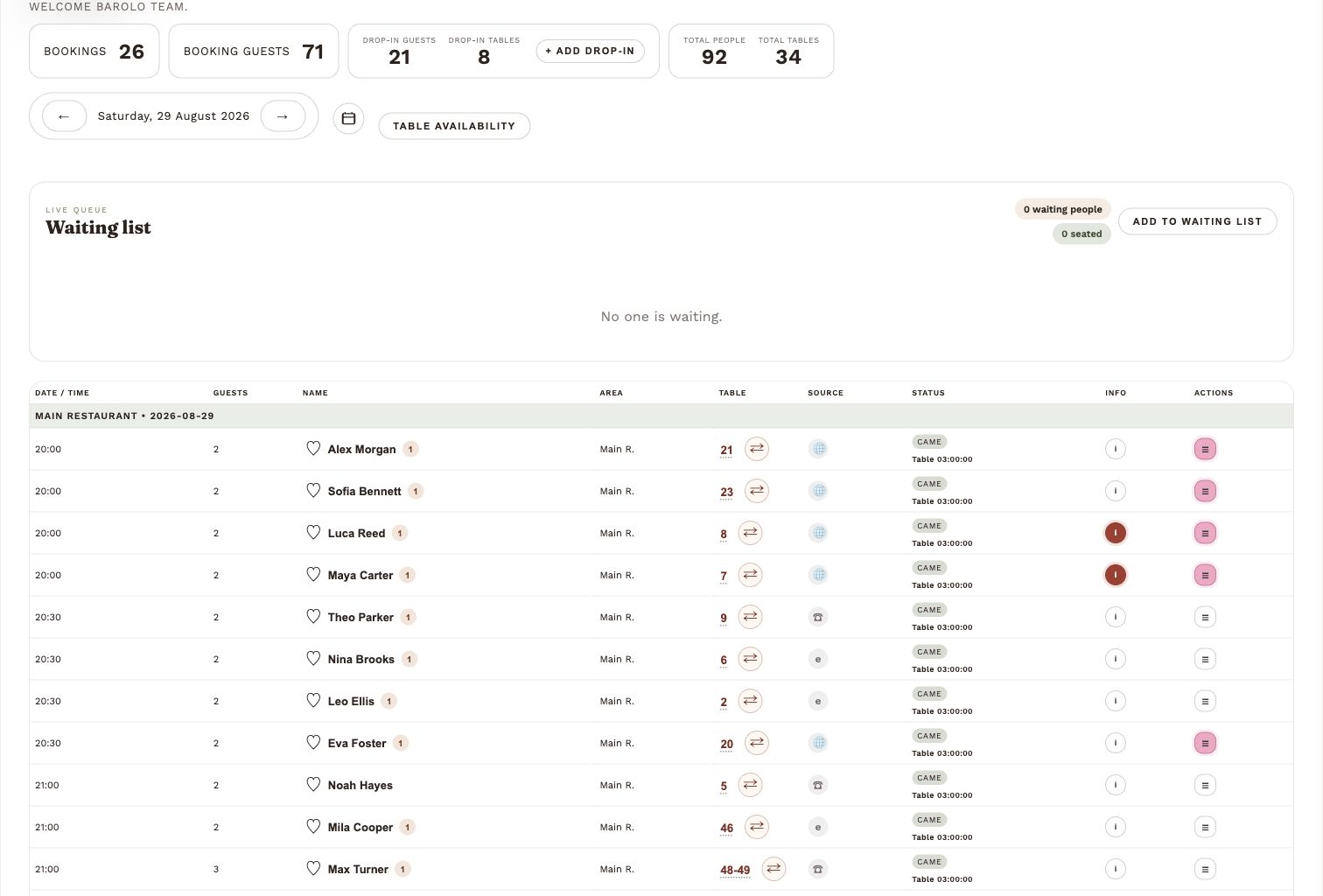Viewport: 1323px width, 896px height.
Task: Expand actions for Theo Parker's booking
Action: pos(1205,617)
